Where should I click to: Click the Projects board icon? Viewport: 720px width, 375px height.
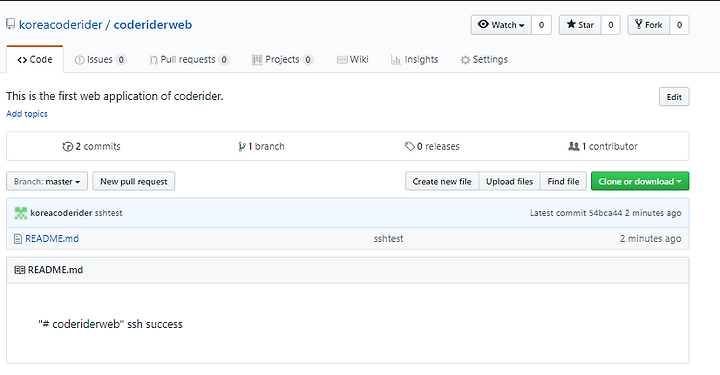point(257,60)
